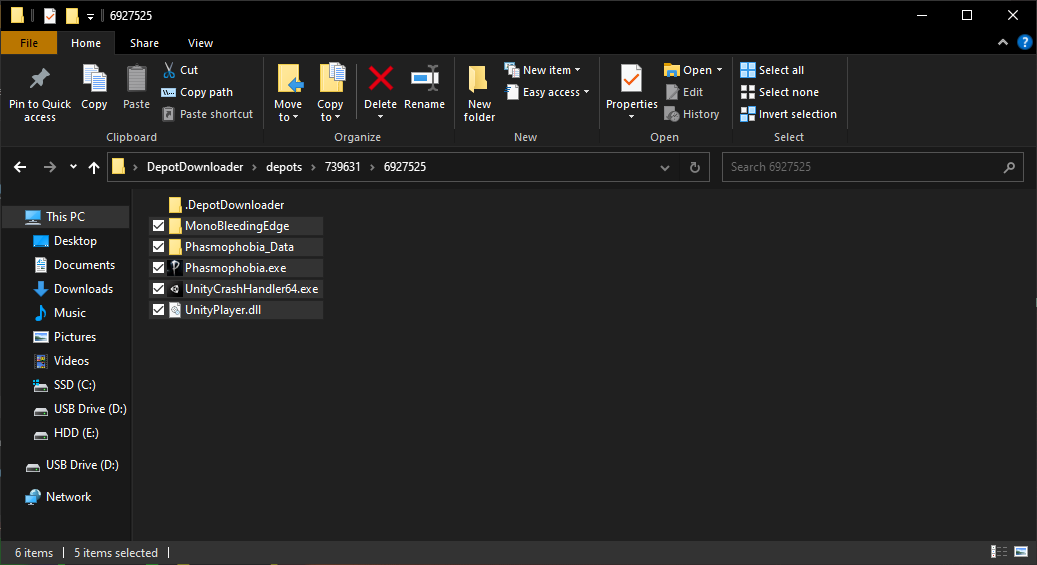Collapse the ribbon with chevron

[1003, 42]
